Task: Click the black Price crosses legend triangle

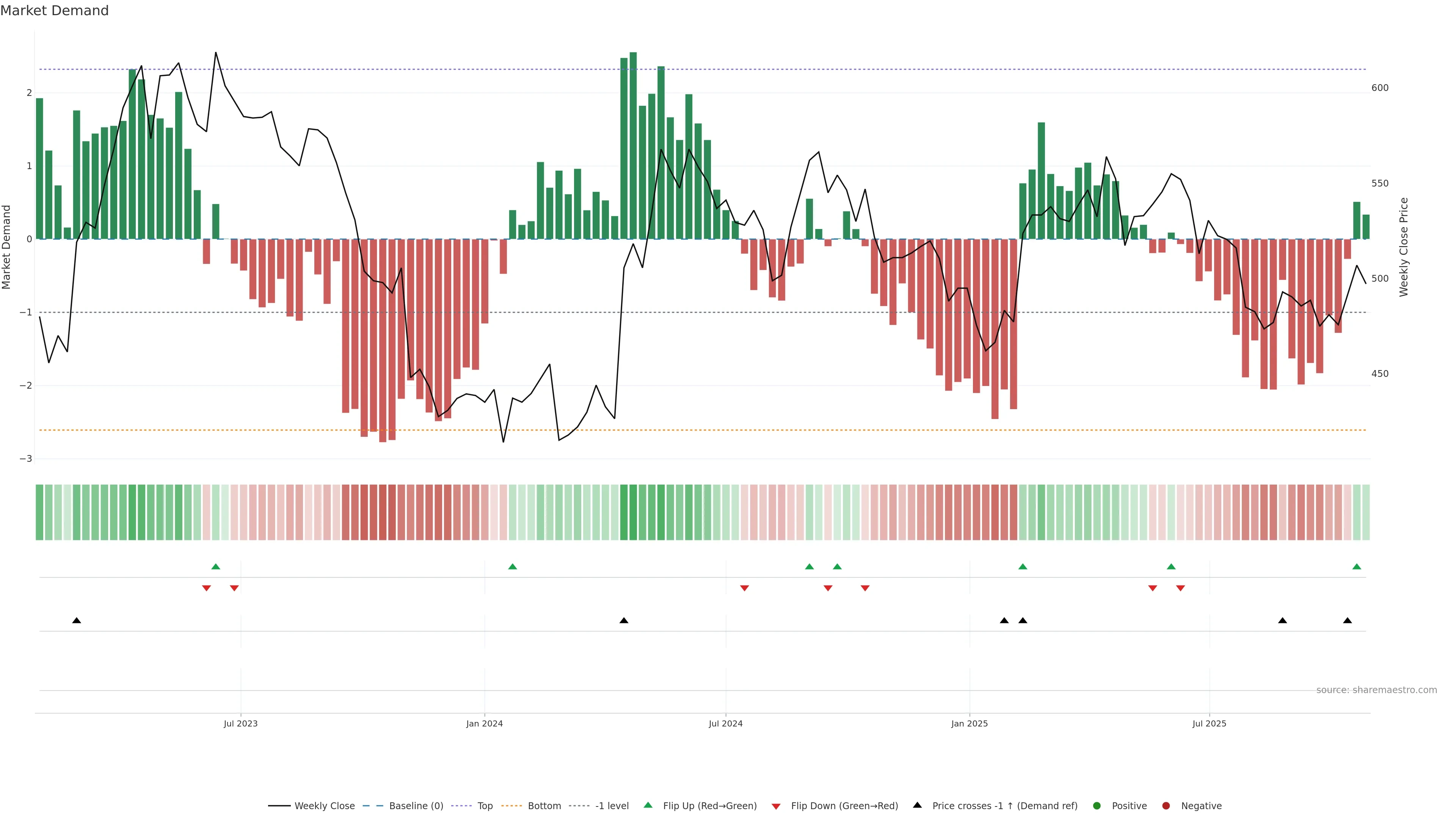Action: click(917, 805)
